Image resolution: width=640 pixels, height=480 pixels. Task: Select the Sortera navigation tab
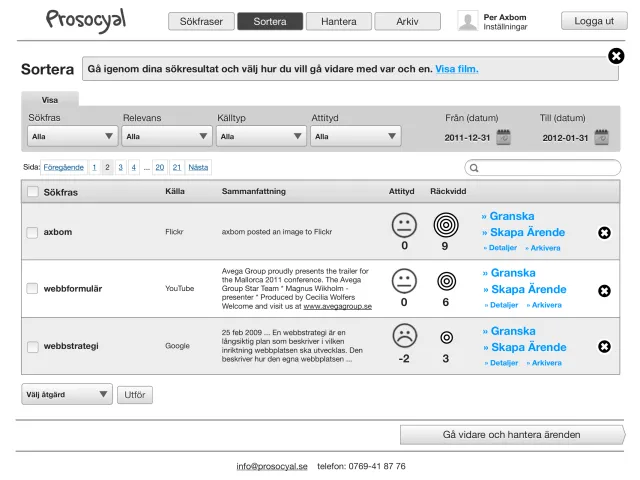[270, 21]
